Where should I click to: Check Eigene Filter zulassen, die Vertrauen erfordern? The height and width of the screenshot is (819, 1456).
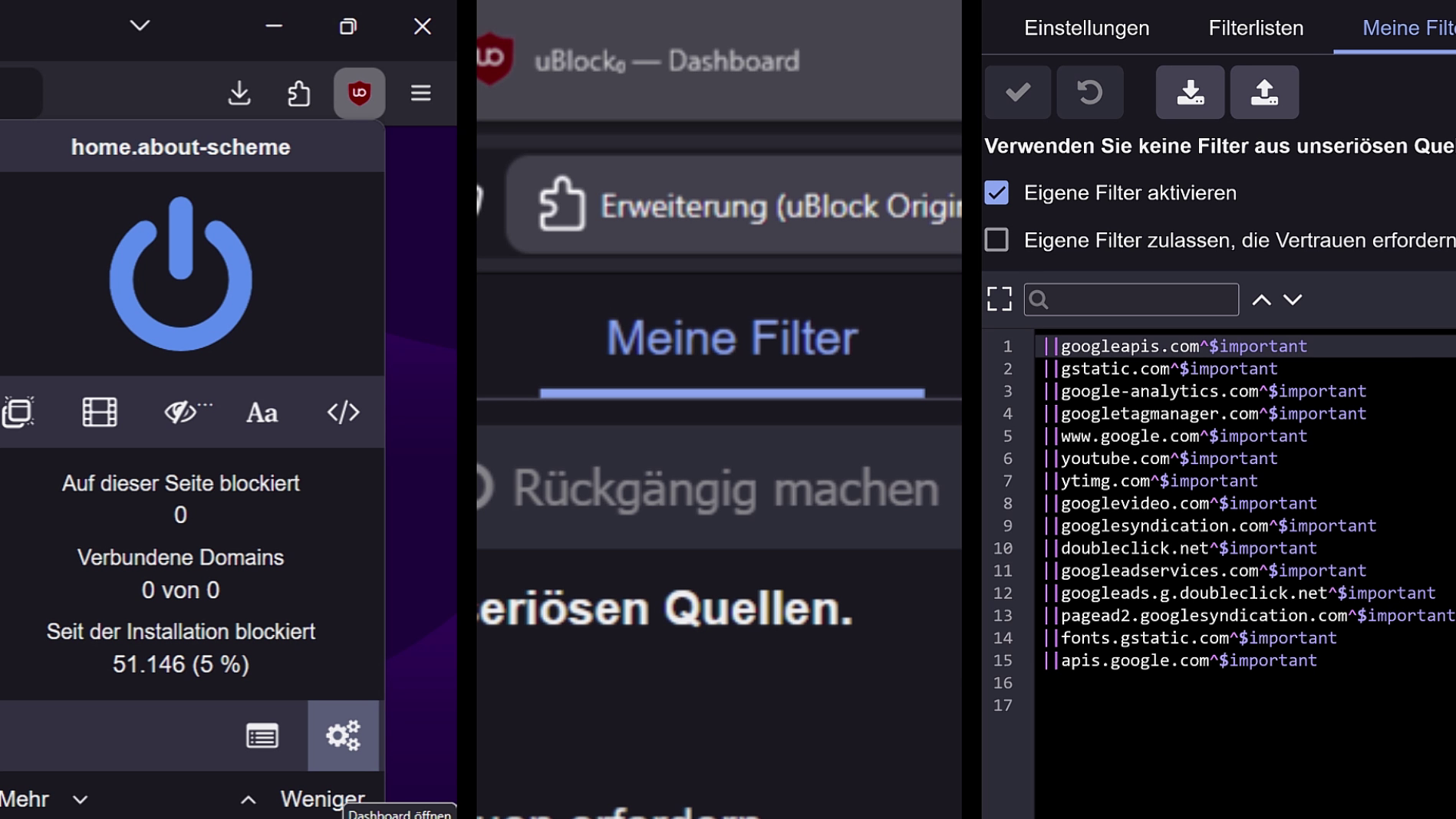(996, 240)
